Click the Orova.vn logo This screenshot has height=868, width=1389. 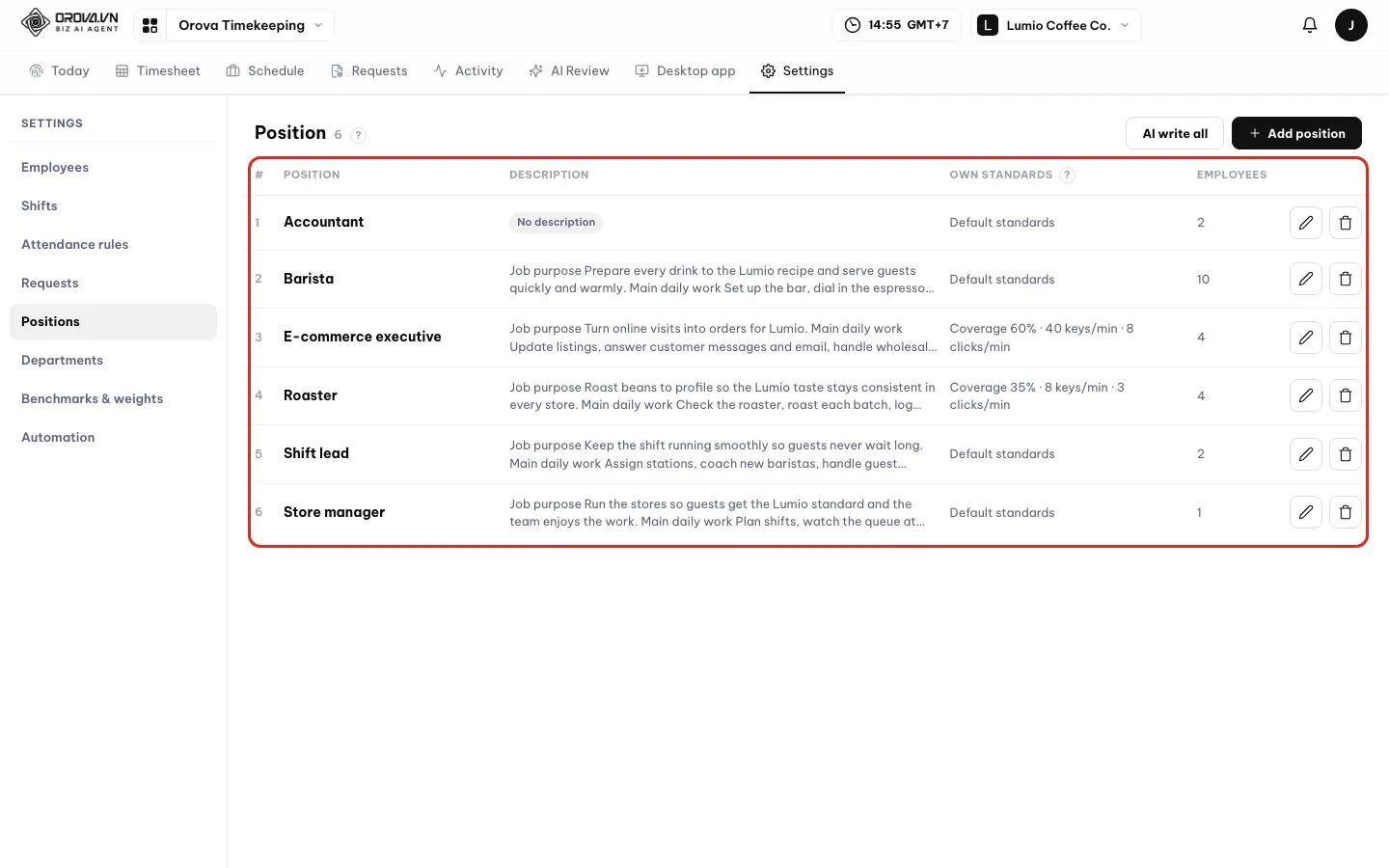pyautogui.click(x=70, y=22)
